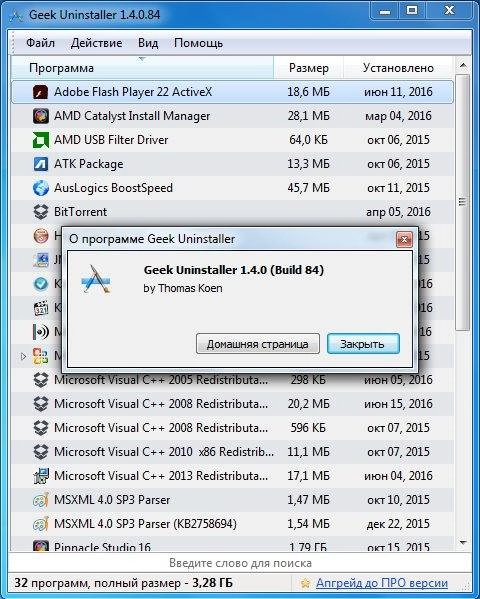Screen dimensions: 480x599
Task: Select the ATK Package entry
Action: tap(232, 164)
